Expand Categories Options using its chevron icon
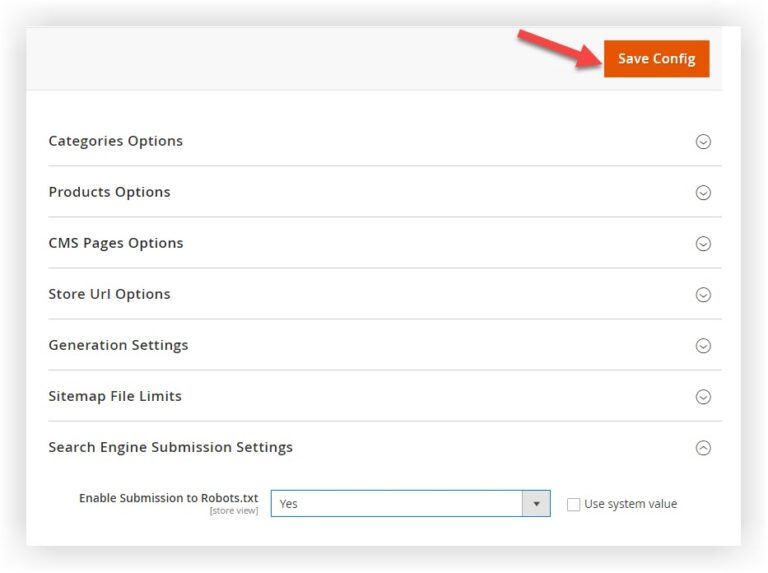The width and height of the screenshot is (768, 573). [x=703, y=142]
